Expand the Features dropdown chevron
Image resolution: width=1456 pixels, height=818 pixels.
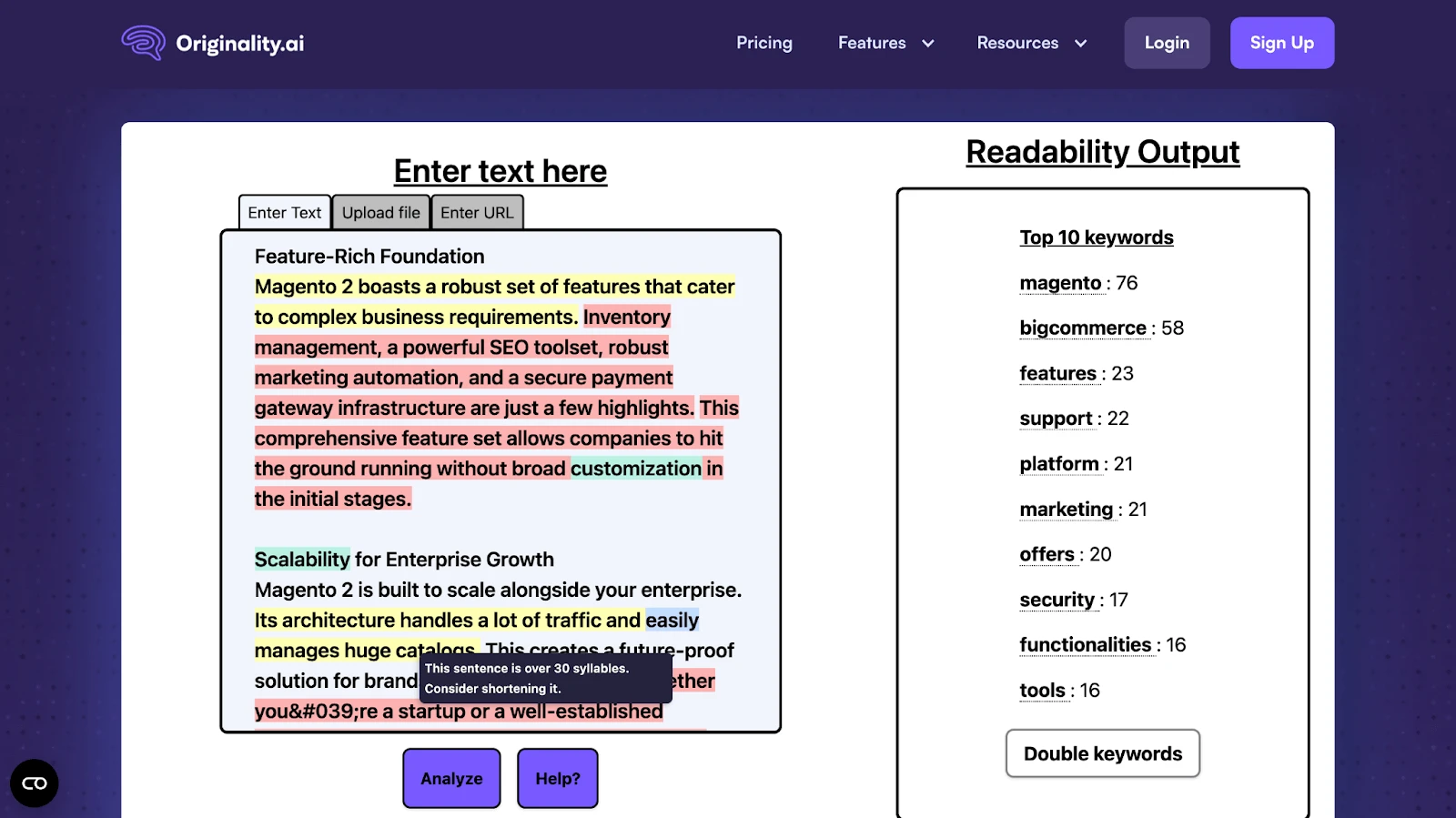(x=928, y=44)
